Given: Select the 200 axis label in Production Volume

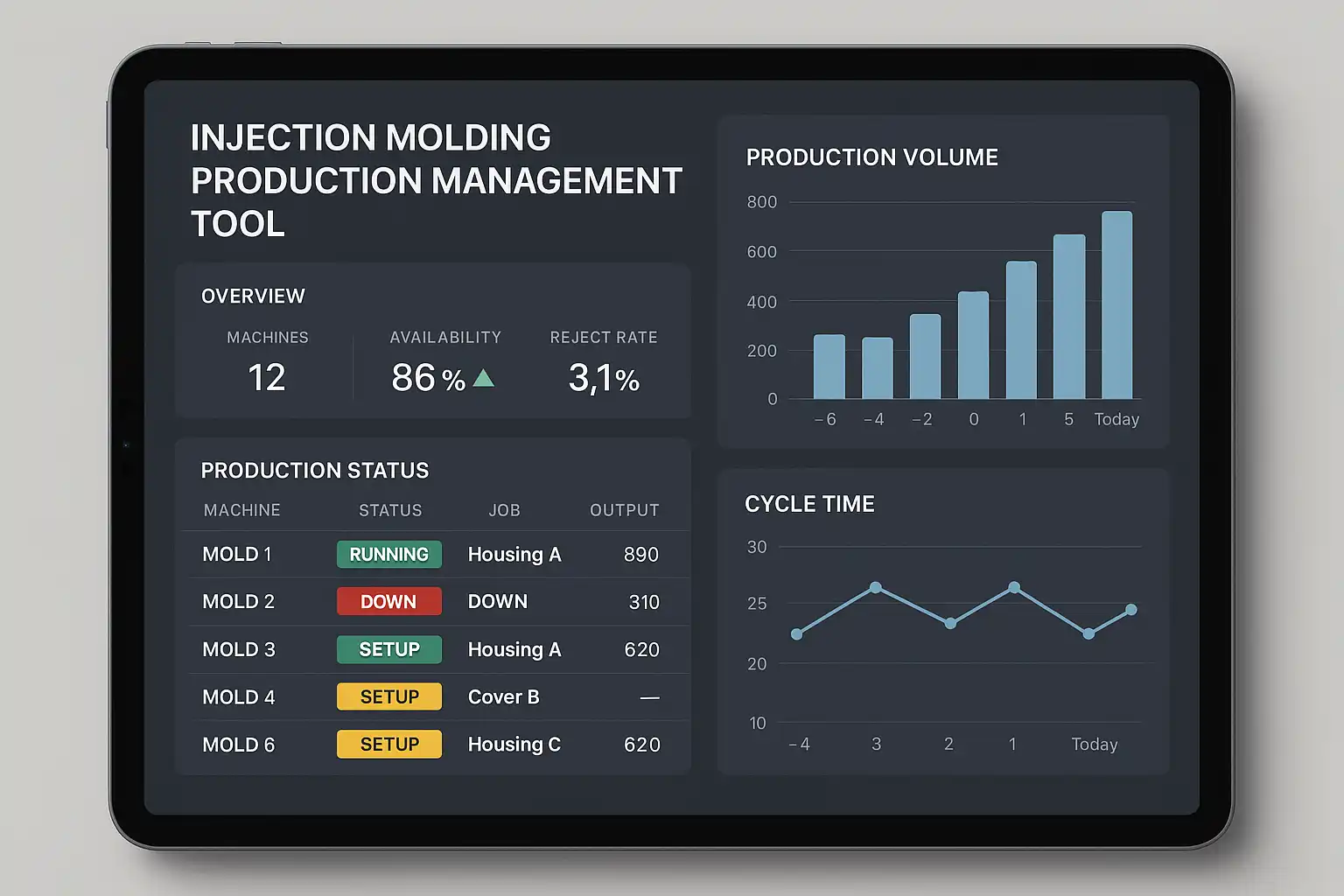Looking at the screenshot, I should tap(762, 351).
